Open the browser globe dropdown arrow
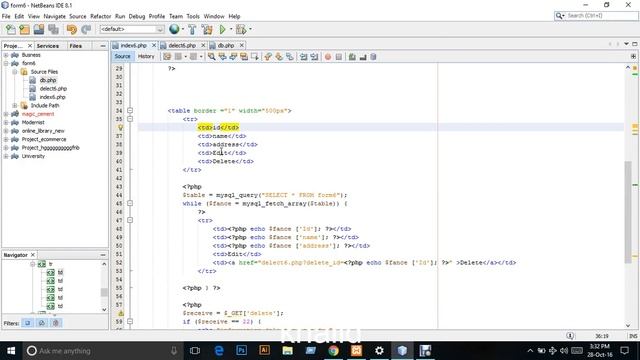The image size is (640, 360). click(x=182, y=29)
